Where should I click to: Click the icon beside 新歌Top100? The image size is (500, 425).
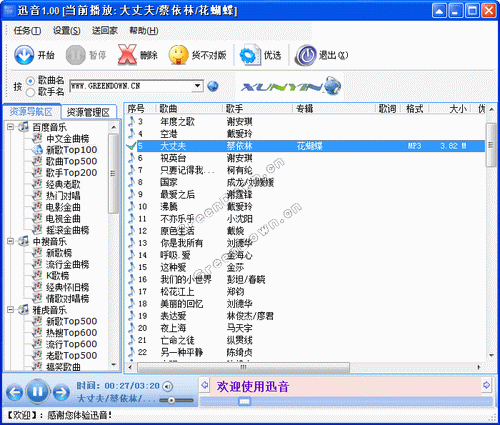[x=38, y=150]
